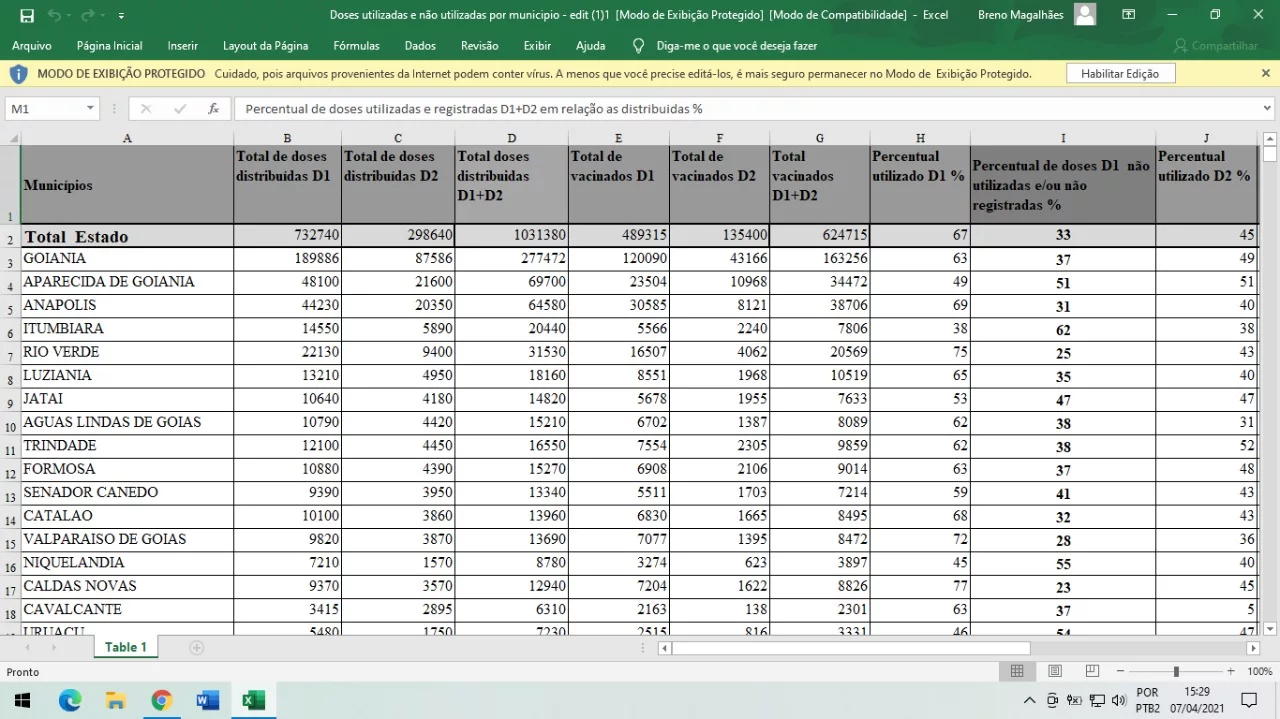
Task: Click the Save icon in title bar
Action: [x=27, y=15]
